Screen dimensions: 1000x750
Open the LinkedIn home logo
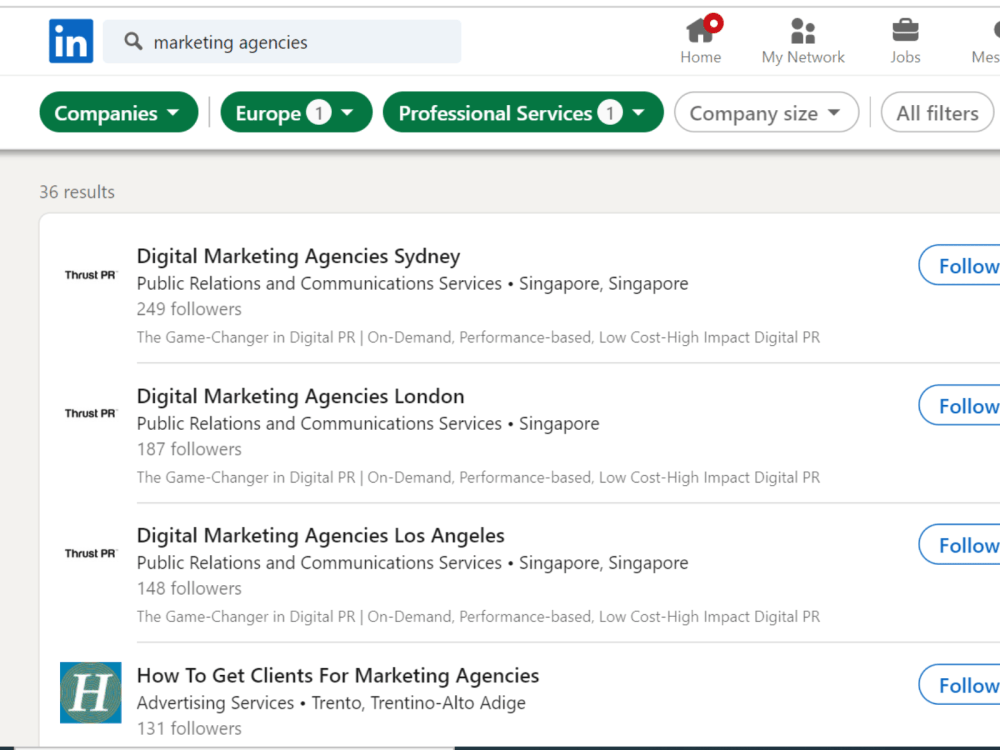71,41
